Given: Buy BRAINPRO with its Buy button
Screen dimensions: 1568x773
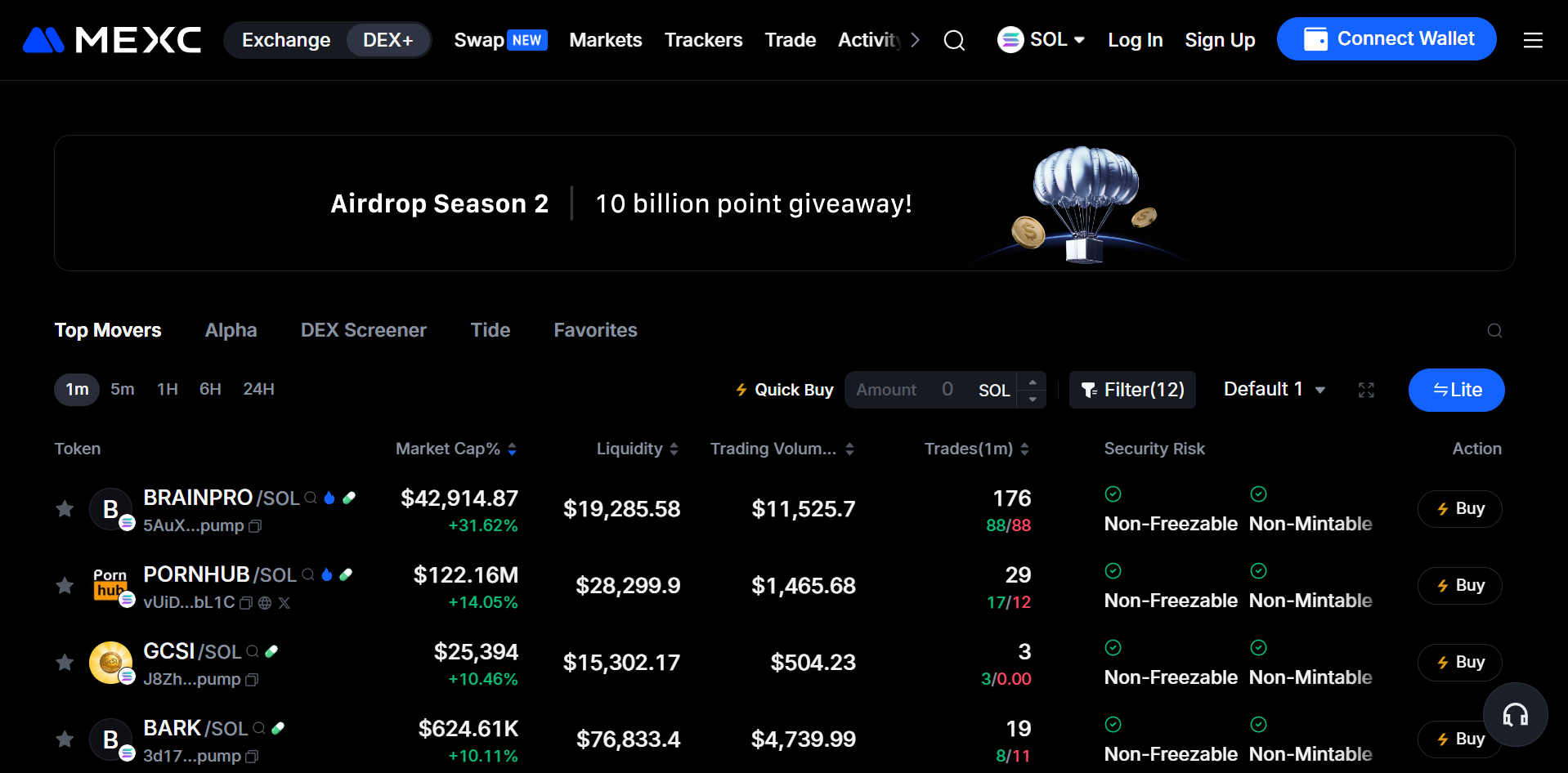Looking at the screenshot, I should [1459, 509].
